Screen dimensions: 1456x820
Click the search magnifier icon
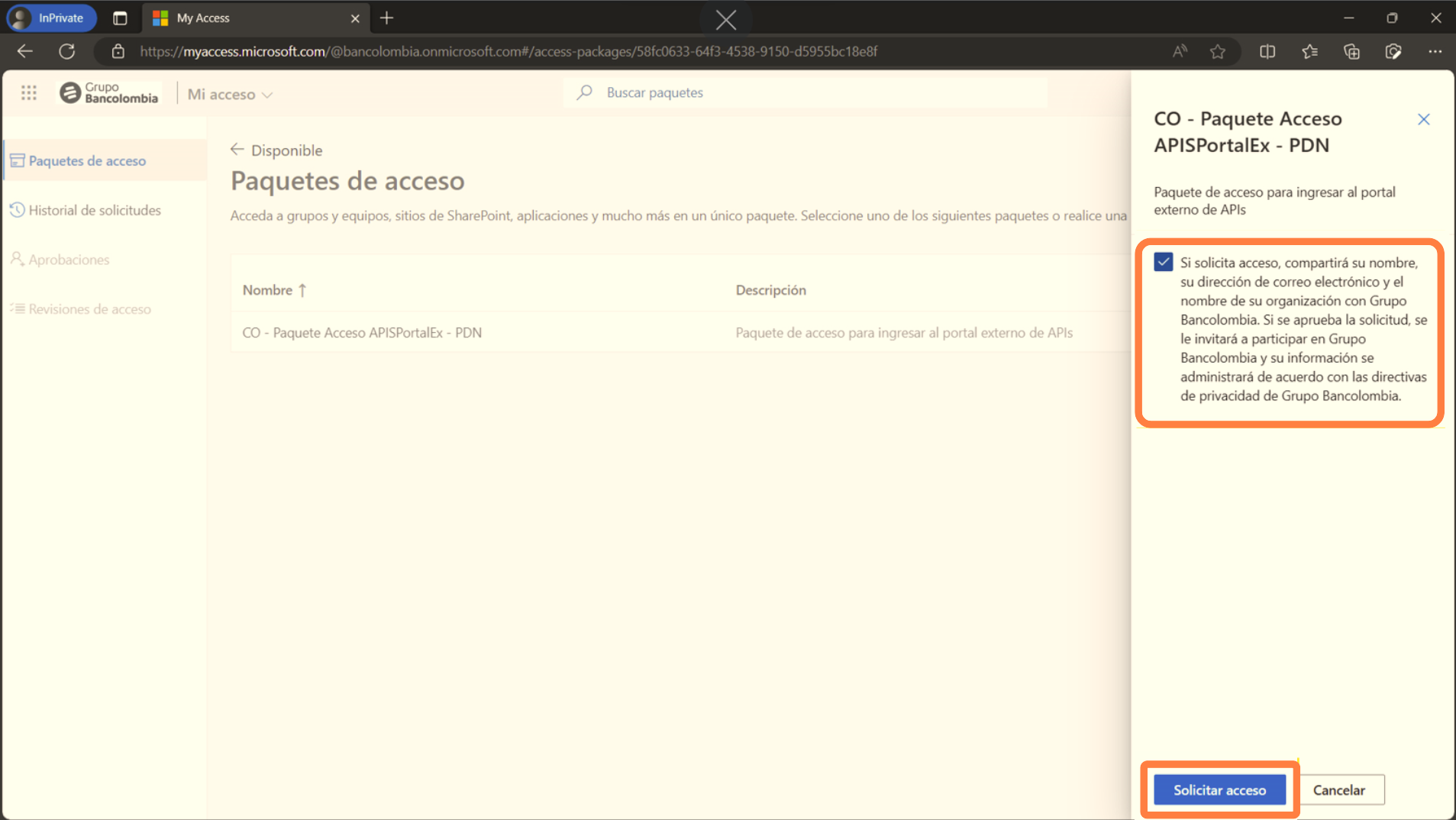tap(585, 92)
